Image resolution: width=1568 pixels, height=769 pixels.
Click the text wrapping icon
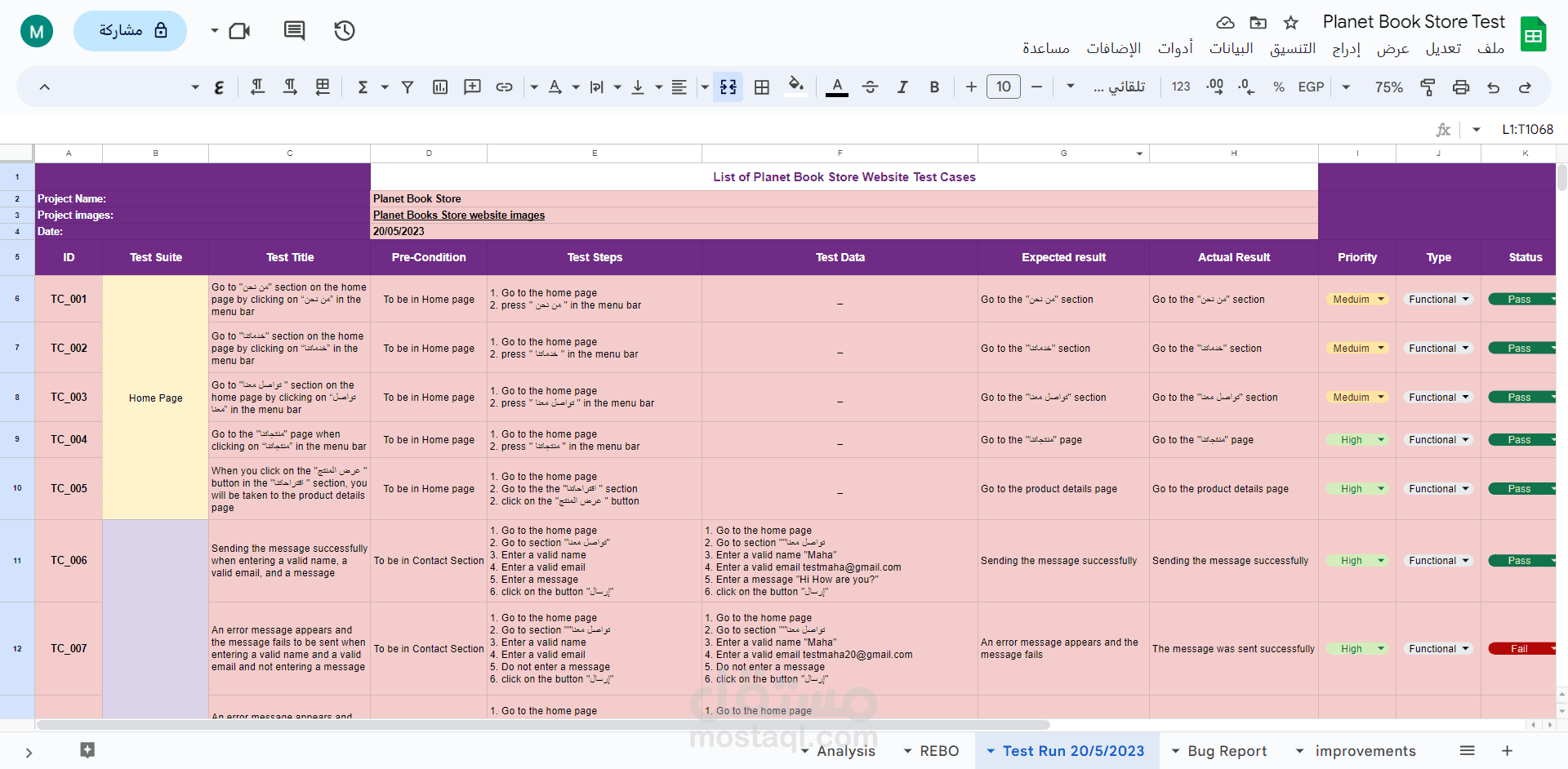tap(597, 87)
